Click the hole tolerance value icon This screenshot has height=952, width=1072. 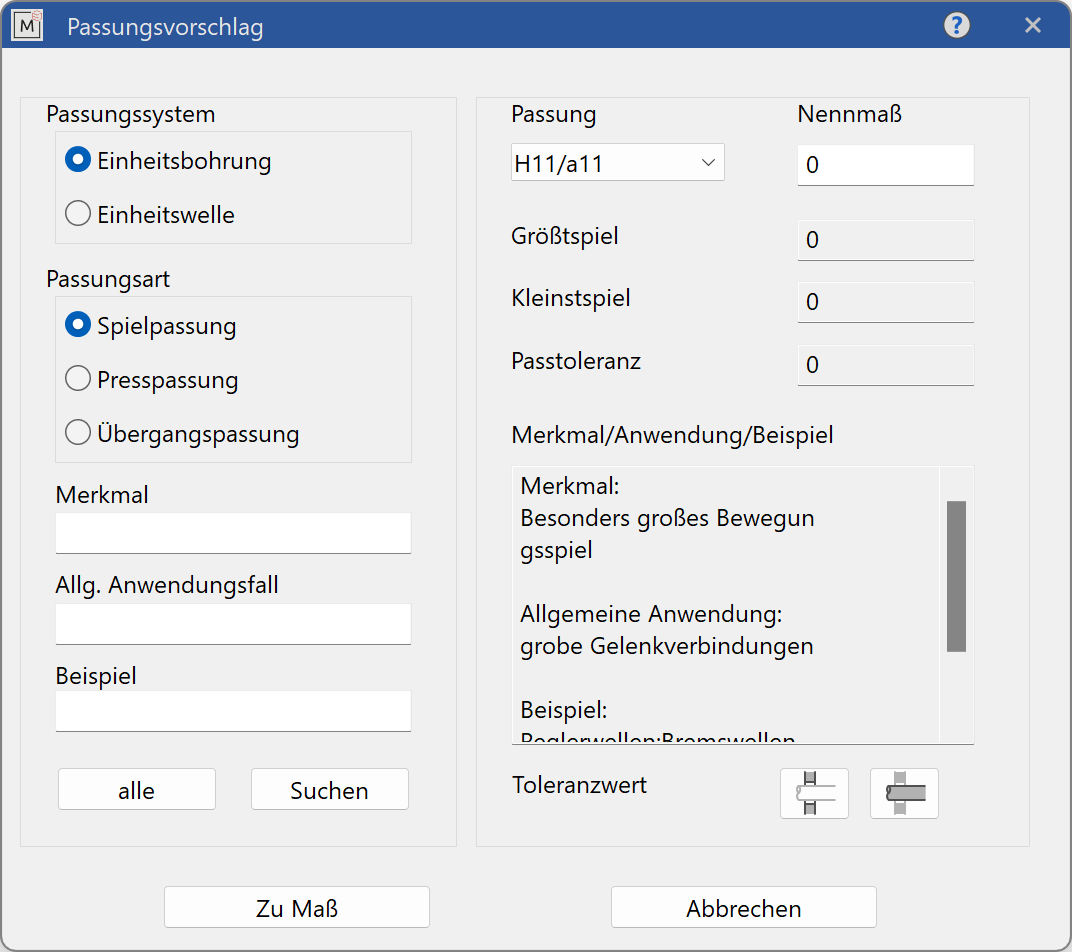coord(814,793)
